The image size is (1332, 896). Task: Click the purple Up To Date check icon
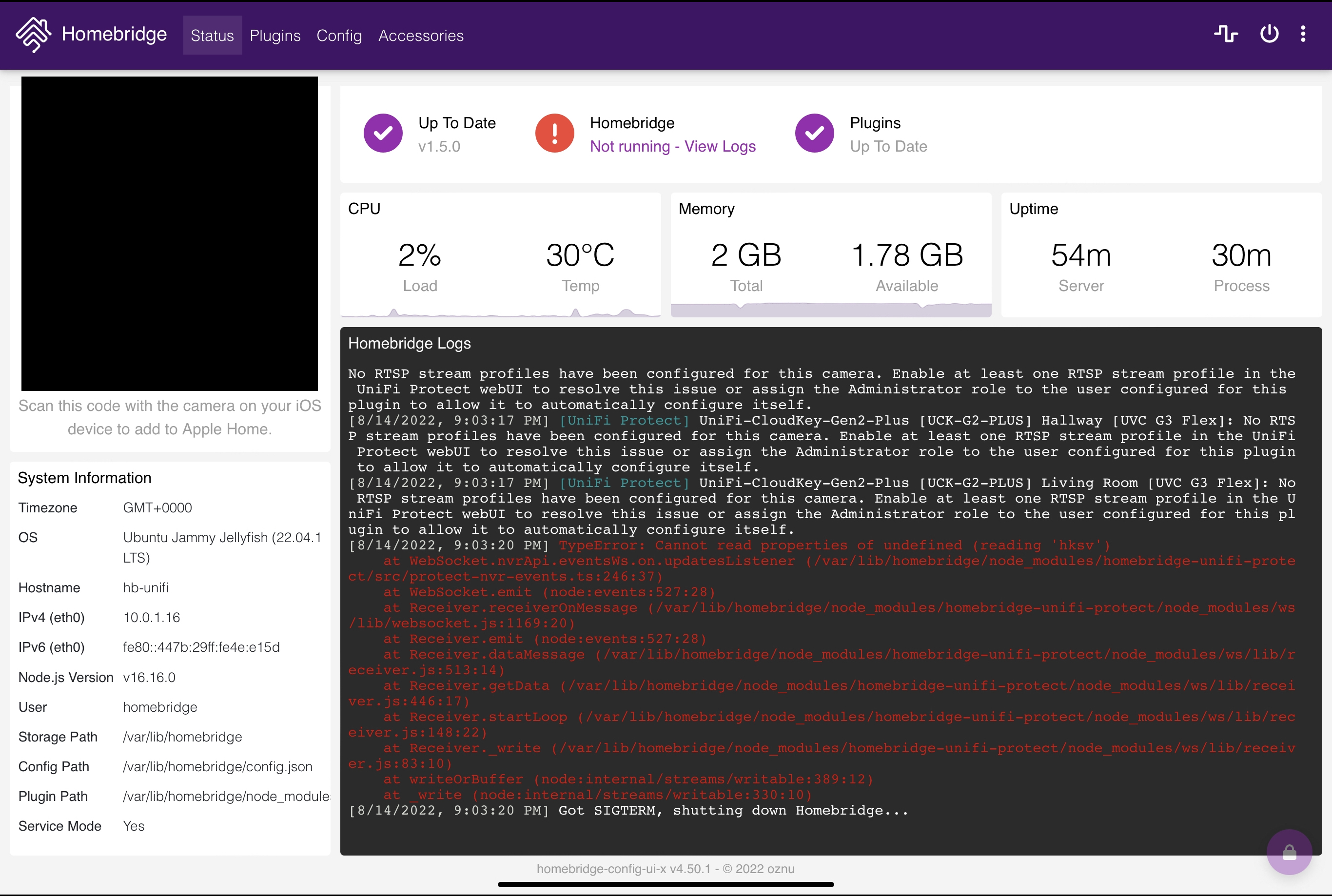383,133
